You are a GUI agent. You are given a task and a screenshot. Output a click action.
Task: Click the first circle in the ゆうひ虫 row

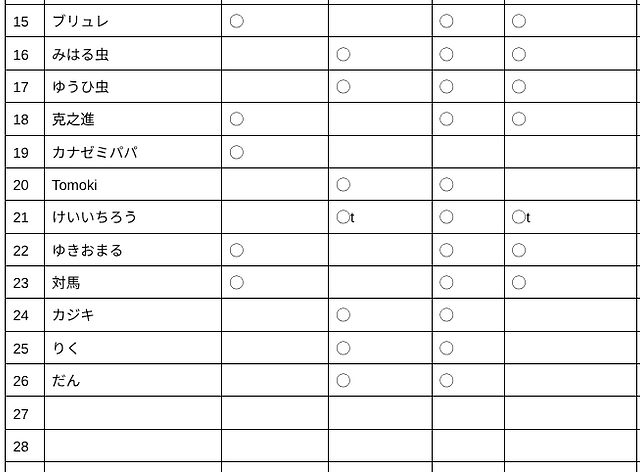(343, 87)
